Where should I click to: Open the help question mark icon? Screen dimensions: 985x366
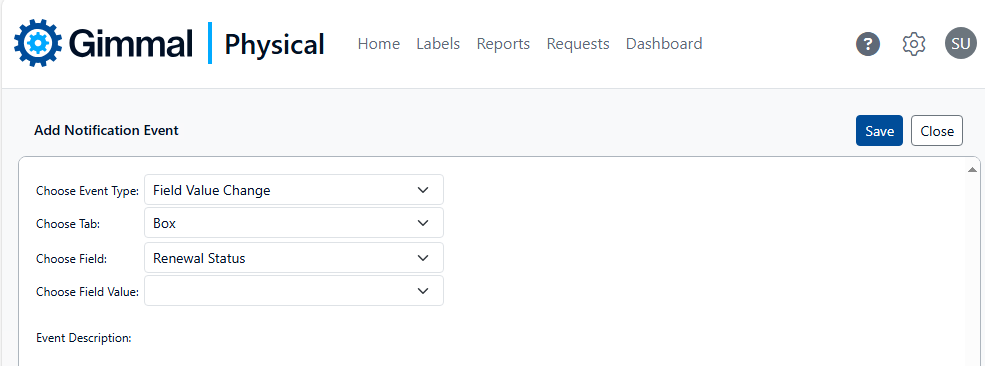pos(868,44)
